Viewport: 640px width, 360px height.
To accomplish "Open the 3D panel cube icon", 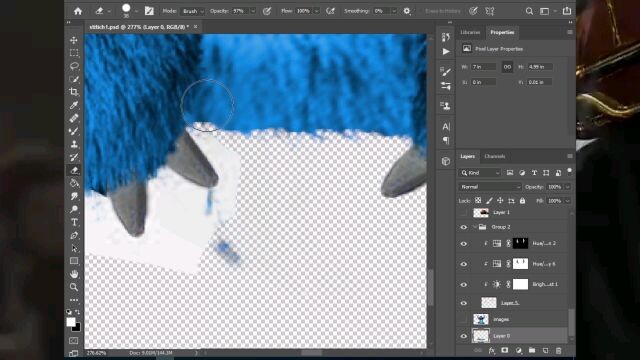I will tap(446, 161).
